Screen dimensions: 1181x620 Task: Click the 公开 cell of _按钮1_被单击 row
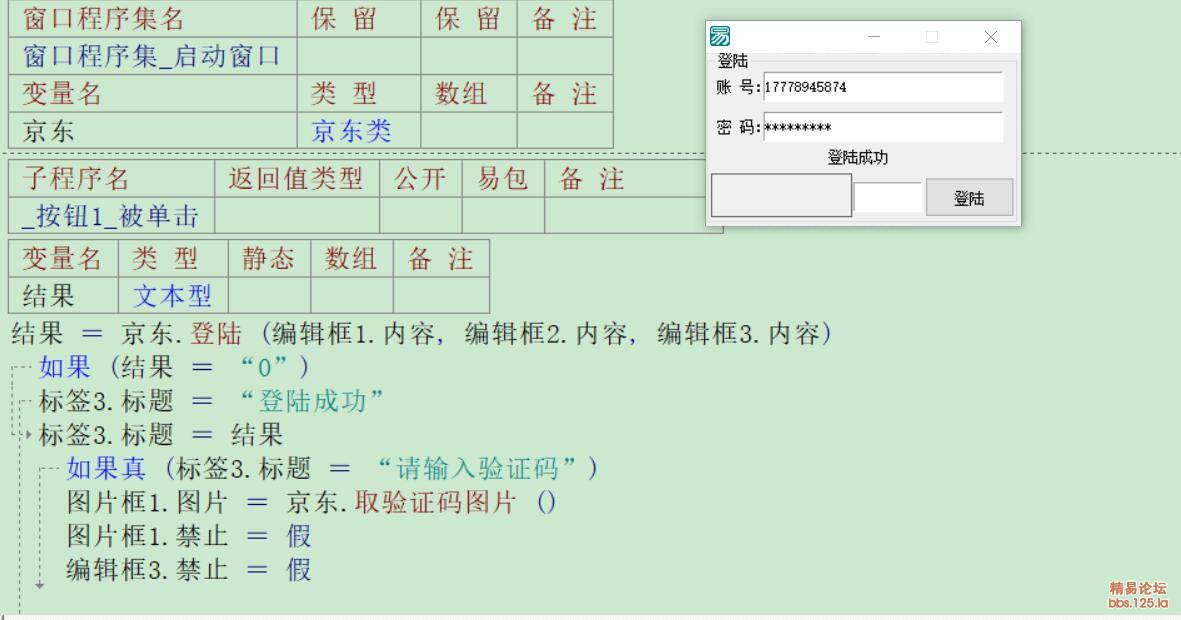[420, 216]
